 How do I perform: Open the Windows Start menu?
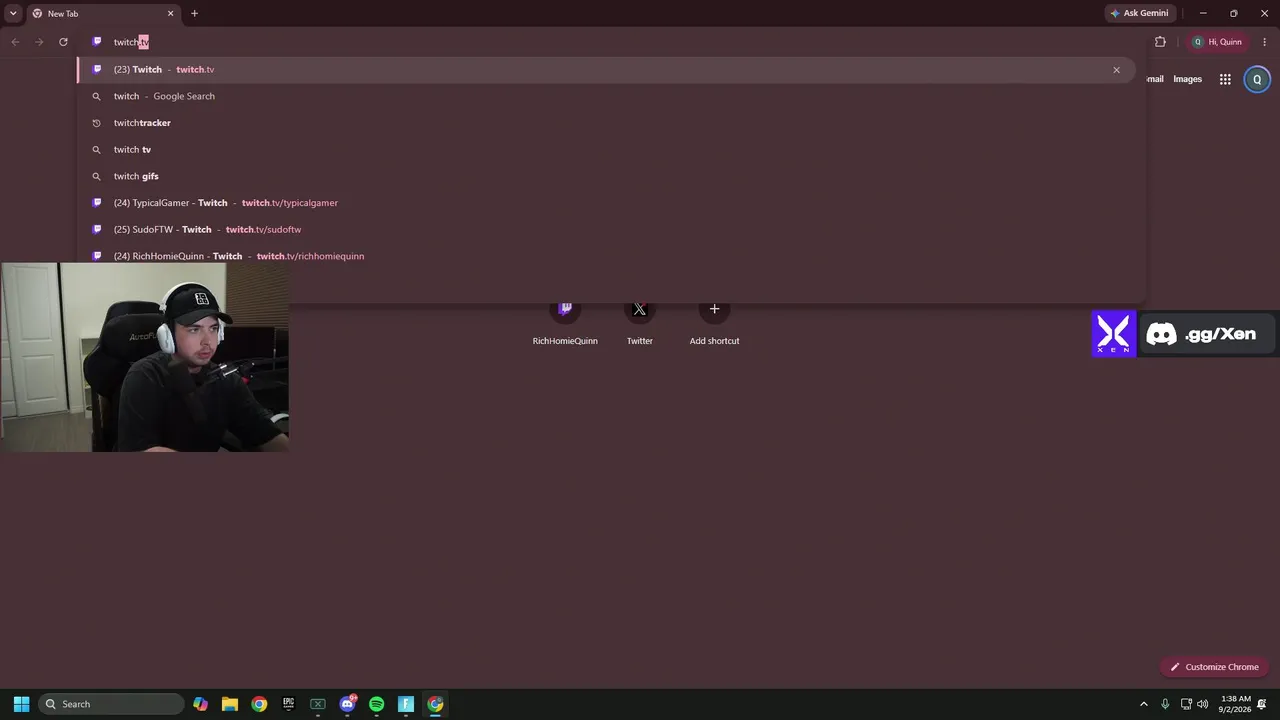pos(21,704)
